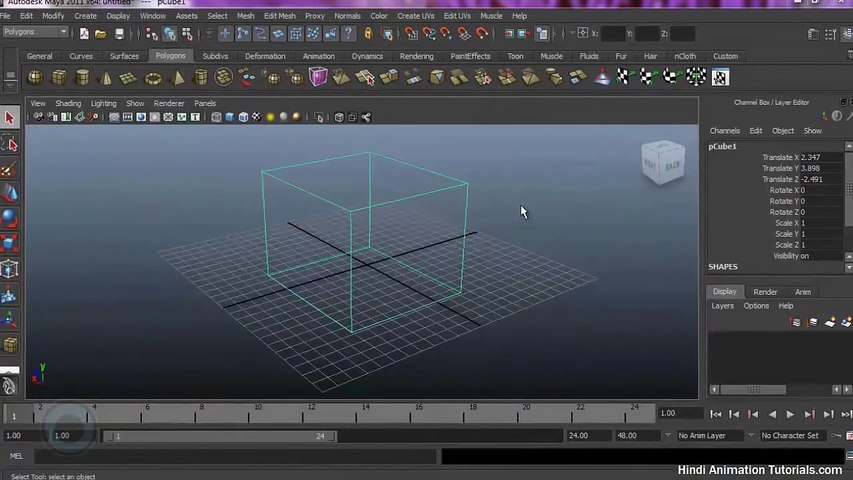Click the range slider bar handle
The width and height of the screenshot is (853, 480).
[x=220, y=436]
